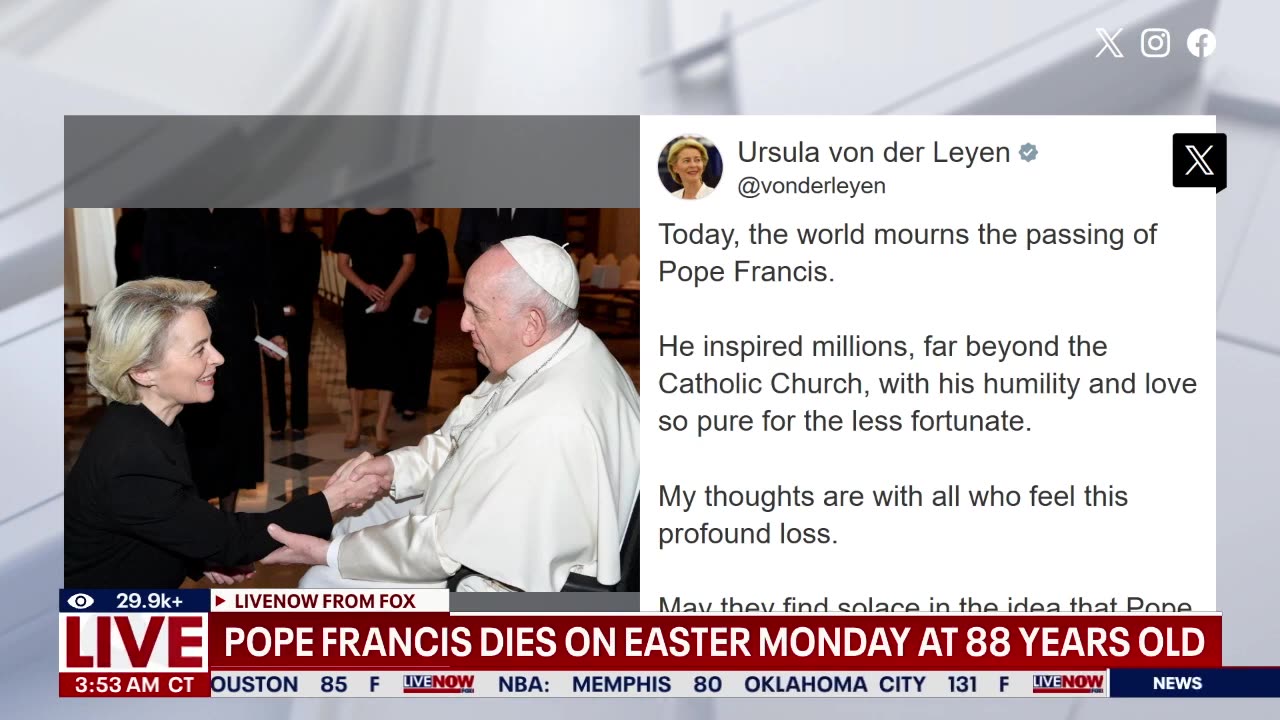
Task: Open the Ursula von der Leyen name link
Action: pos(874,152)
